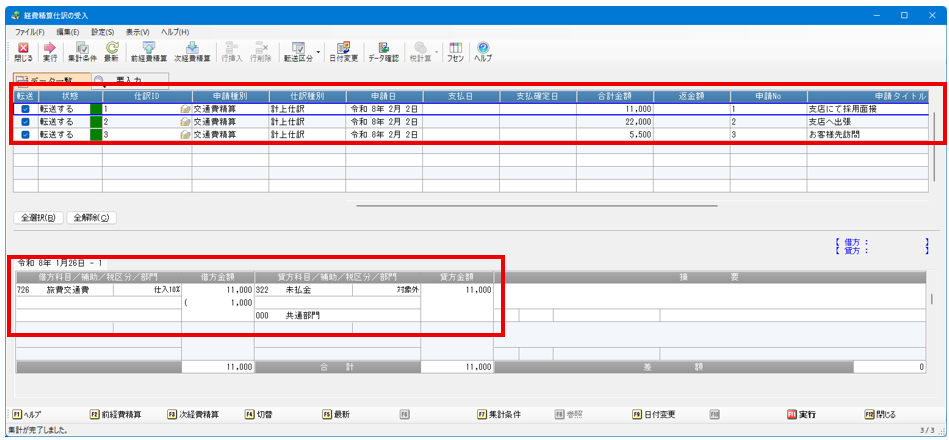Click the 最新 refresh toolbar icon
Viewport: 949px width, 440px height.
point(112,52)
